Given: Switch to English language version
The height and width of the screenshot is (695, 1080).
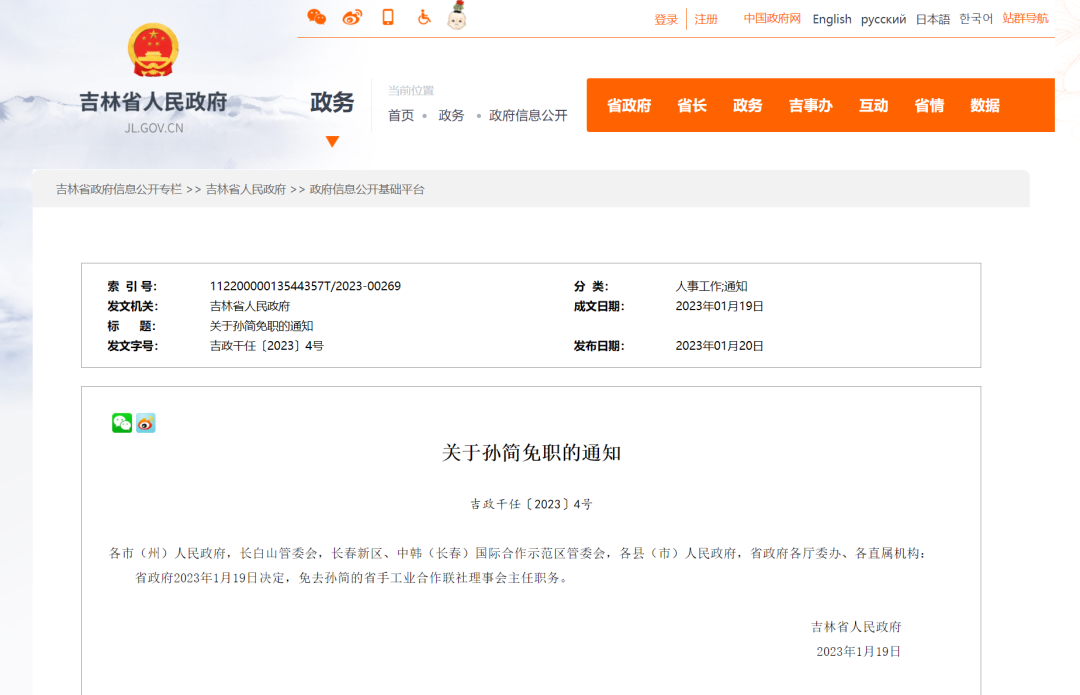Looking at the screenshot, I should coord(832,19).
